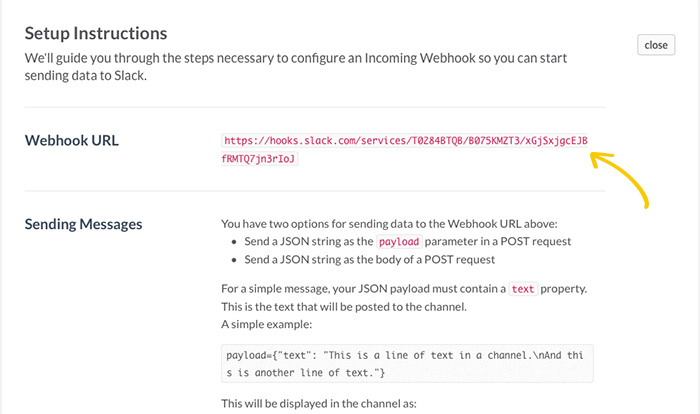The height and width of the screenshot is (414, 700).
Task: Click second line of example code 's is another line'
Action: tap(305, 373)
